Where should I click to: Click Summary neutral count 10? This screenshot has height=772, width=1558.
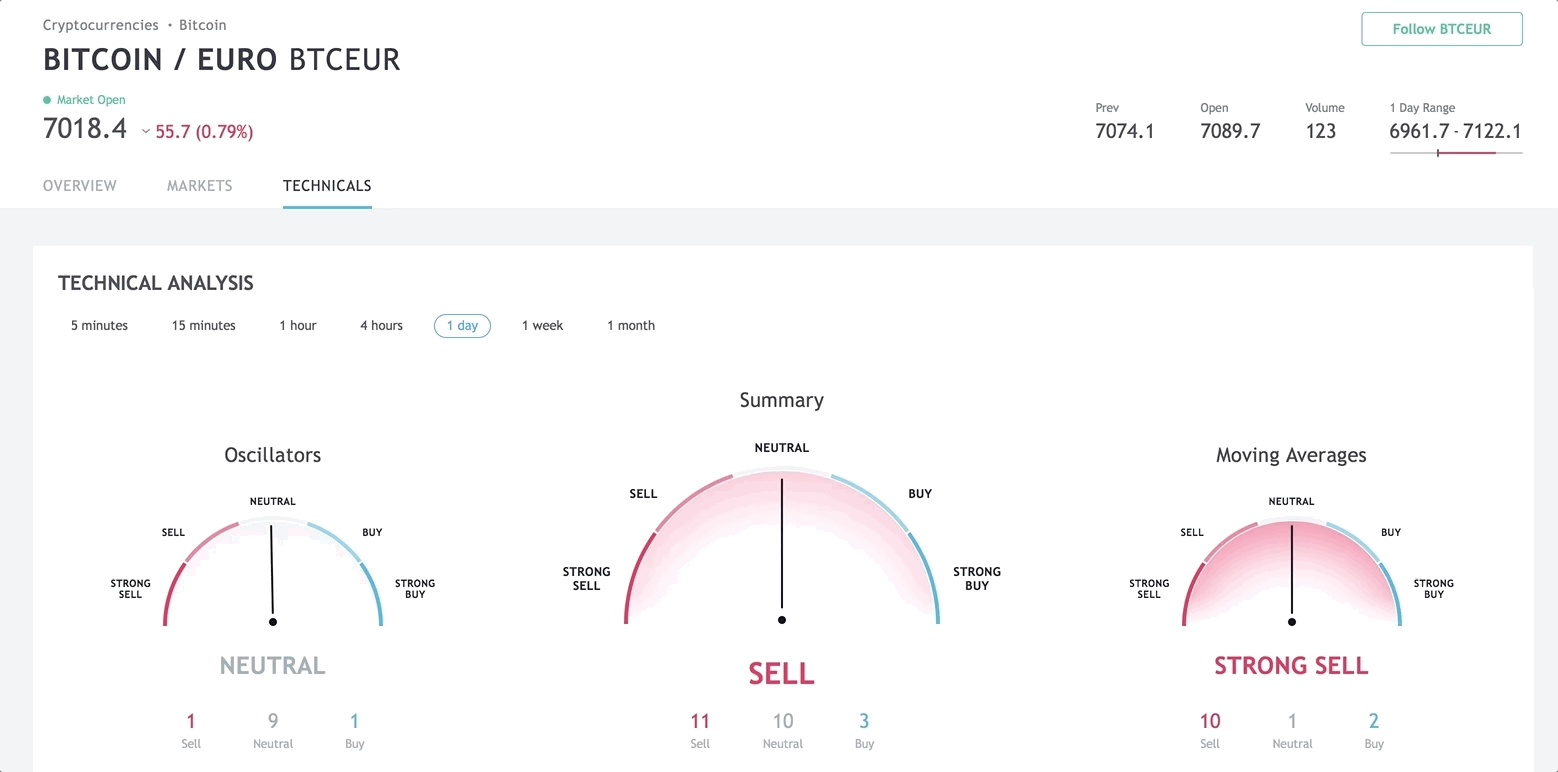pos(783,721)
